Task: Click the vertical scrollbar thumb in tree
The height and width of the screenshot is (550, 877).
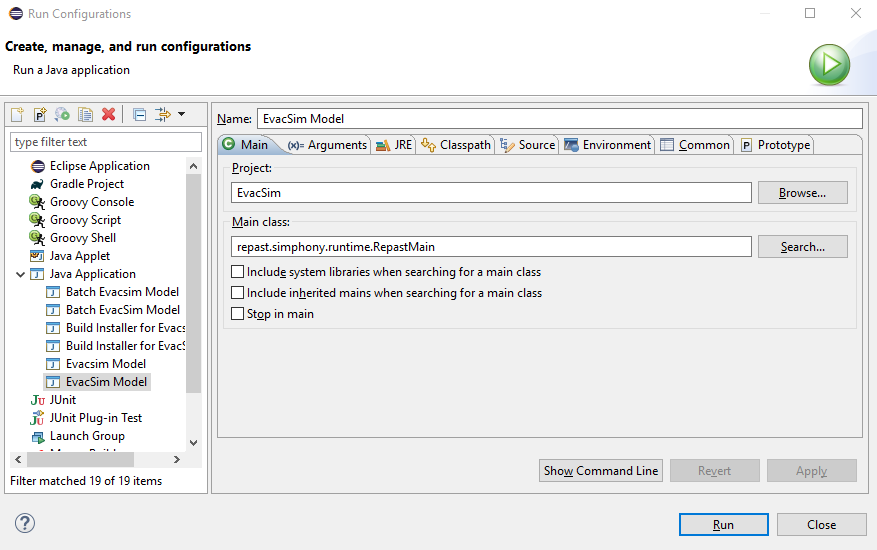Action: click(194, 283)
